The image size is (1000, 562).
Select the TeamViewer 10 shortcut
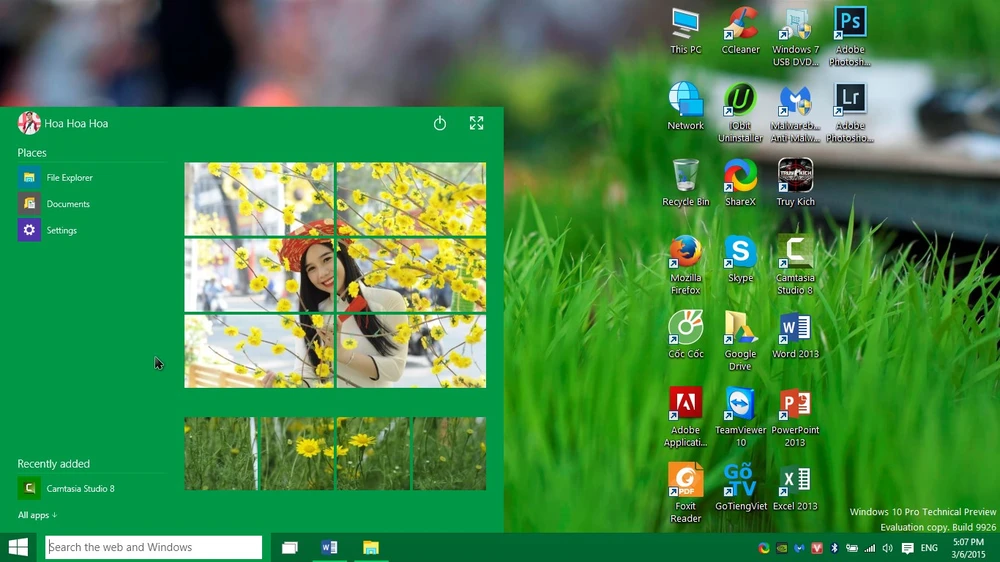pos(740,417)
